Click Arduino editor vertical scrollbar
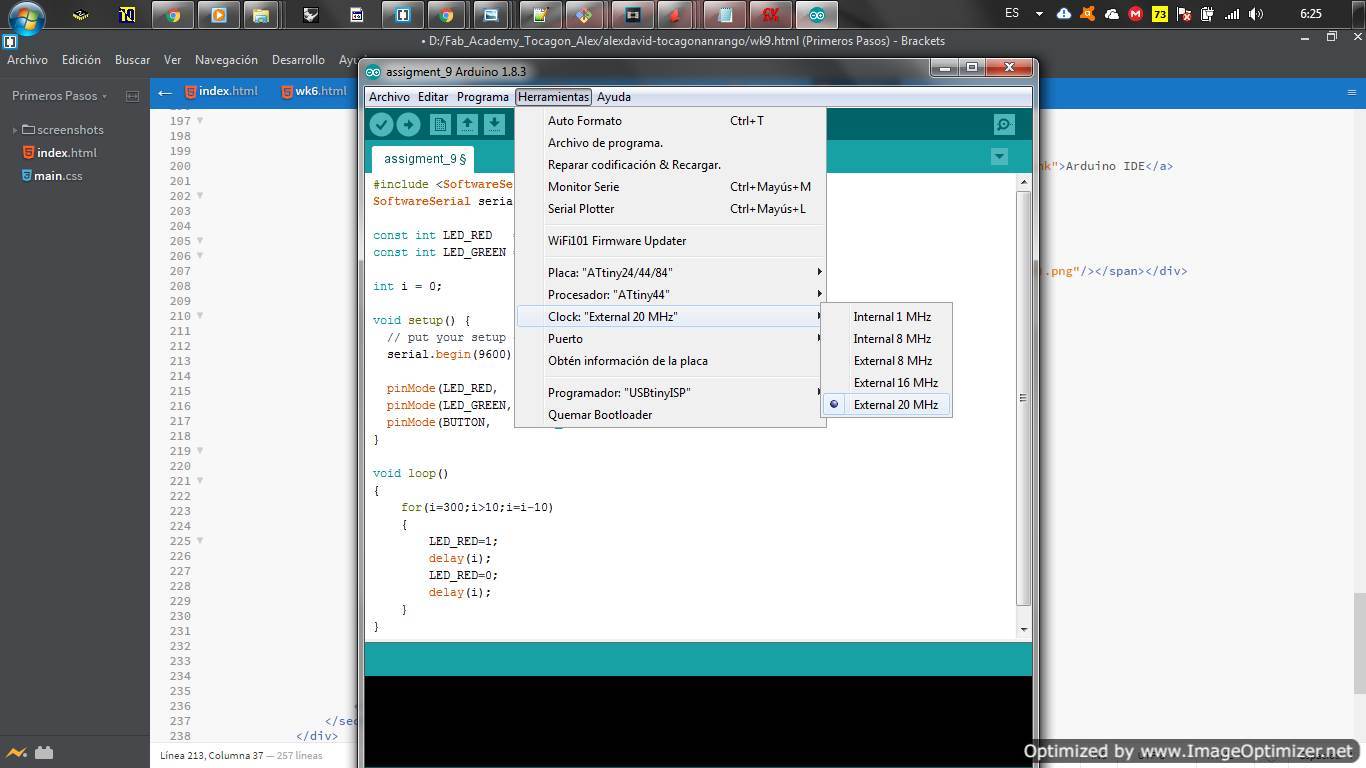 (1023, 398)
